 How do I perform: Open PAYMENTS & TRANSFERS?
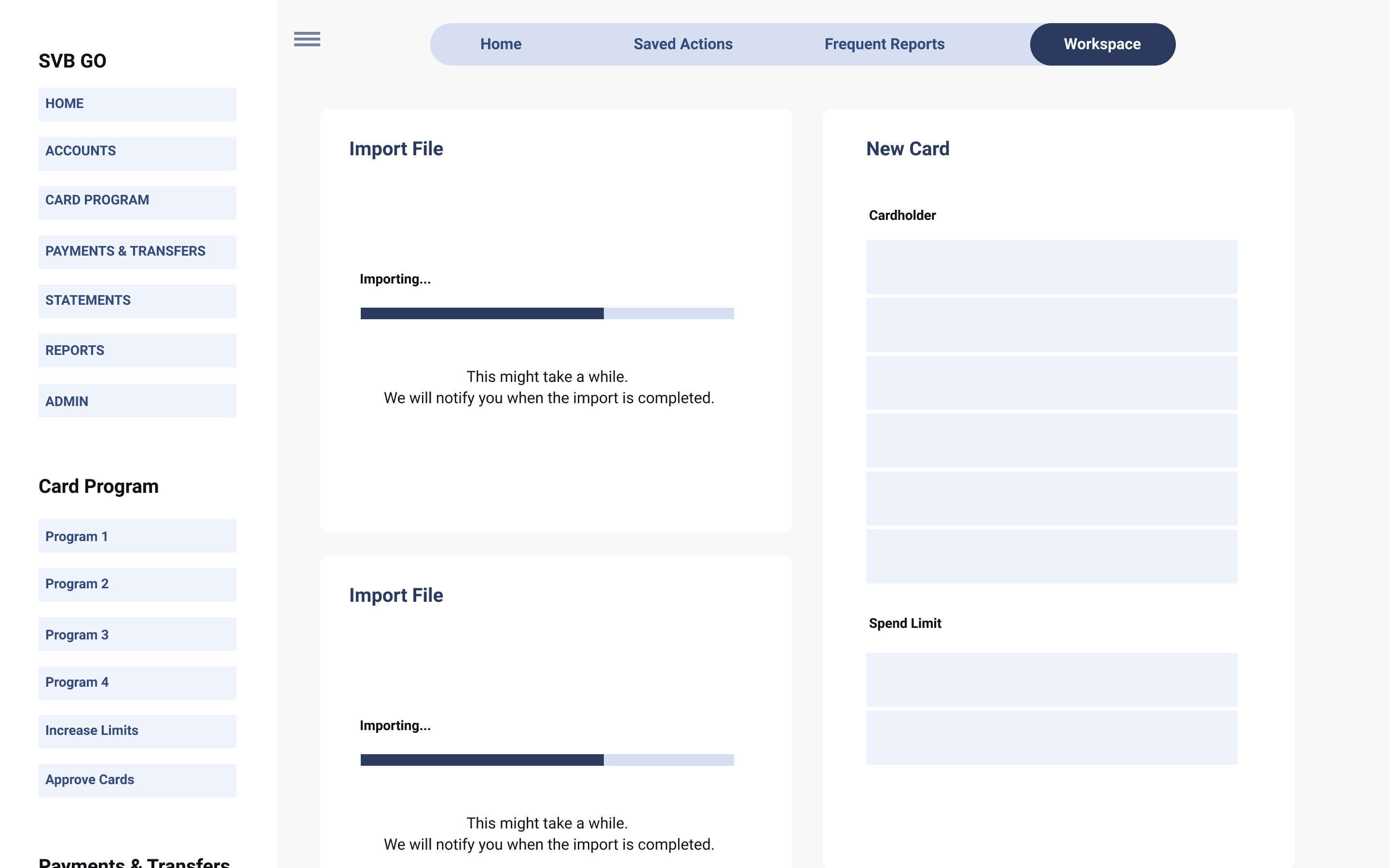(136, 251)
